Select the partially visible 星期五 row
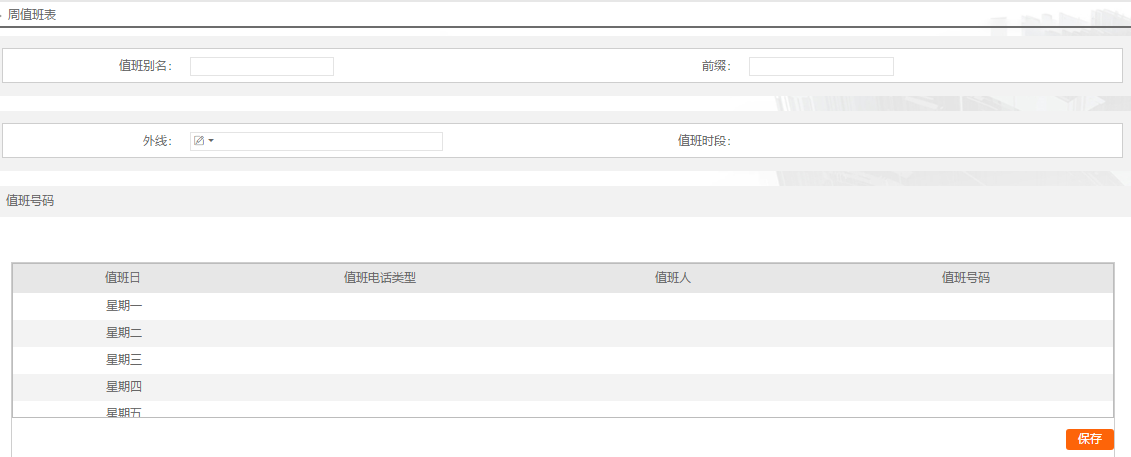Viewport: 1131px width, 457px height. tap(563, 409)
